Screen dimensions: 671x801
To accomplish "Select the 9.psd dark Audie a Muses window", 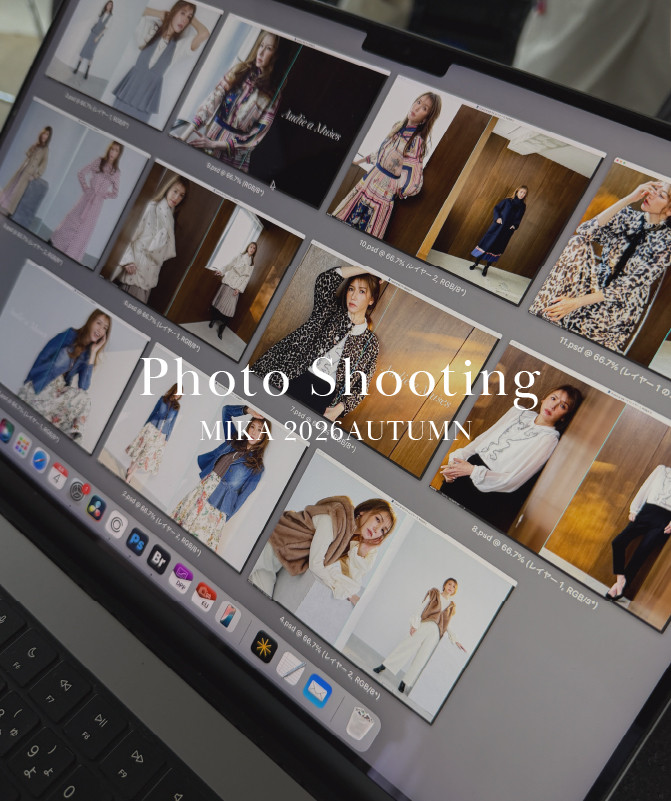I will click(x=279, y=109).
